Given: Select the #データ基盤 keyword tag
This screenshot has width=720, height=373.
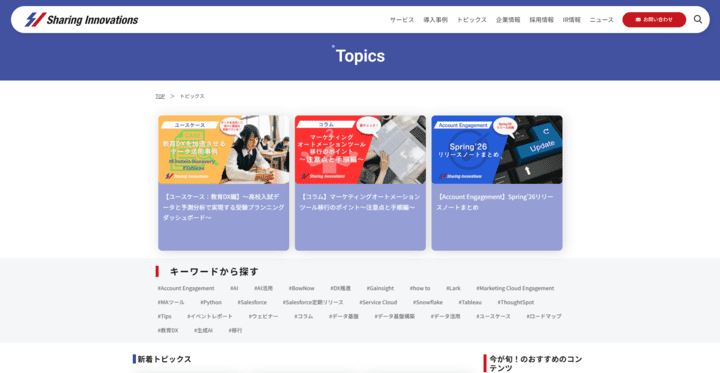Looking at the screenshot, I should [x=343, y=316].
